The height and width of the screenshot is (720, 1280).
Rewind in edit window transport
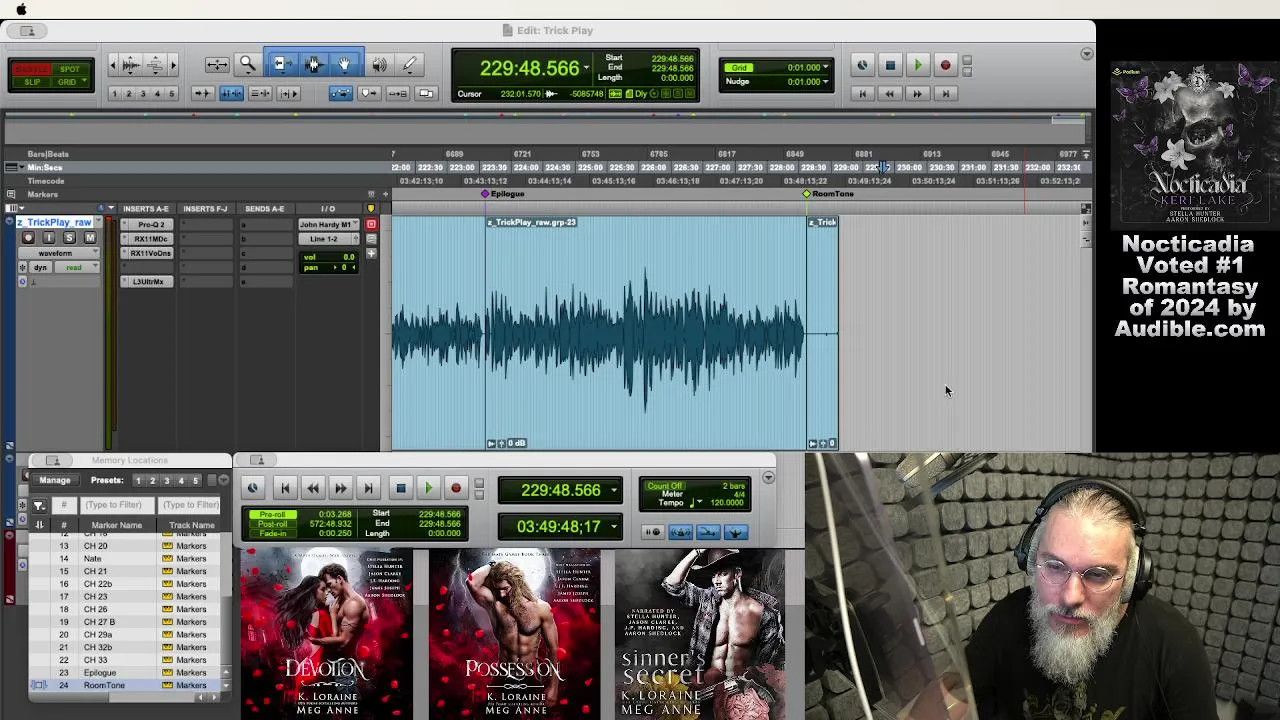pos(890,94)
